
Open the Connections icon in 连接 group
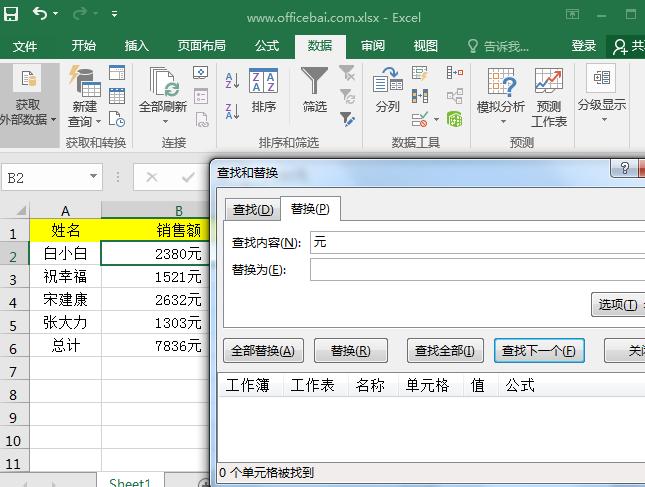coord(201,73)
